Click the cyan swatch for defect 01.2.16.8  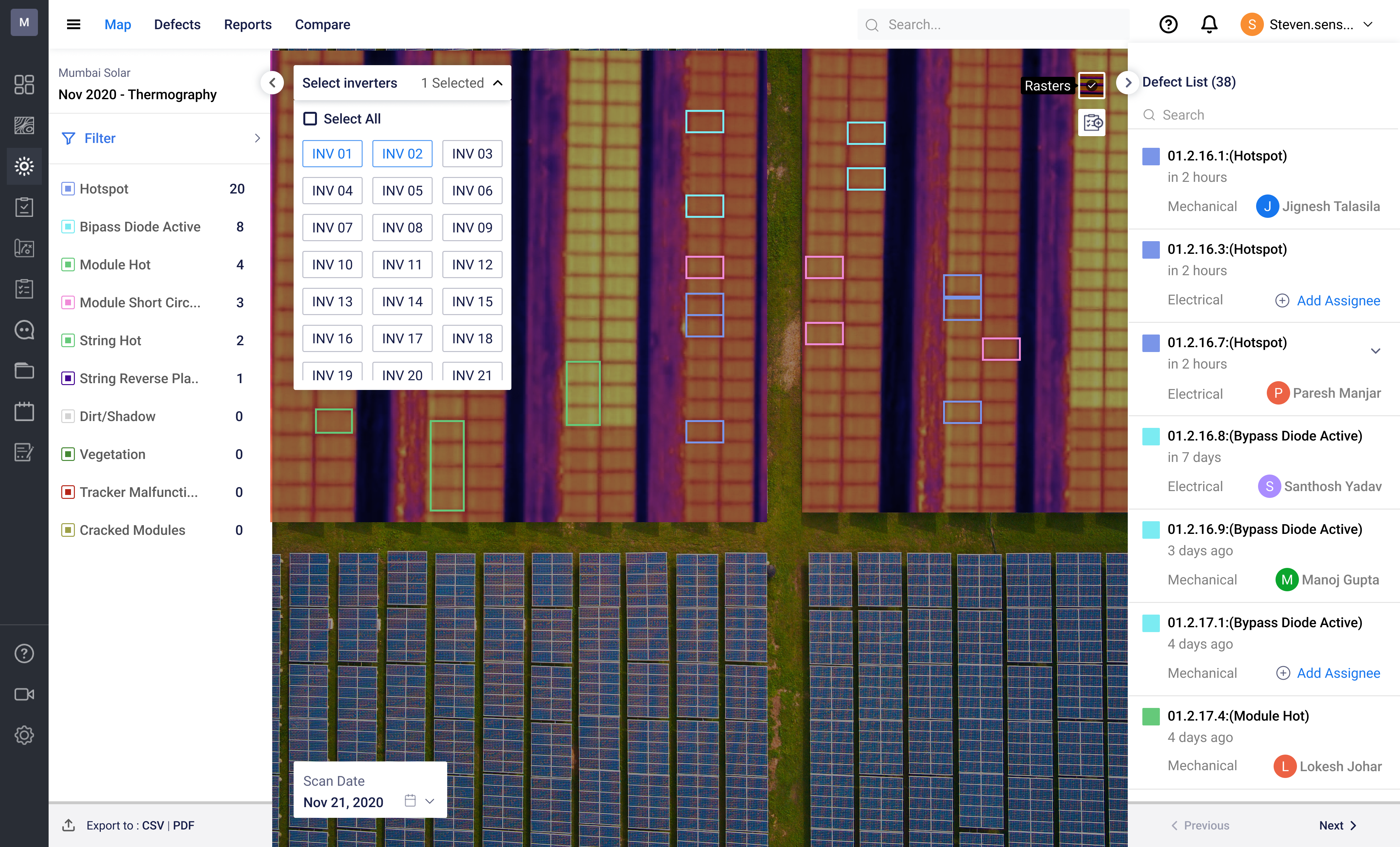(1150, 437)
